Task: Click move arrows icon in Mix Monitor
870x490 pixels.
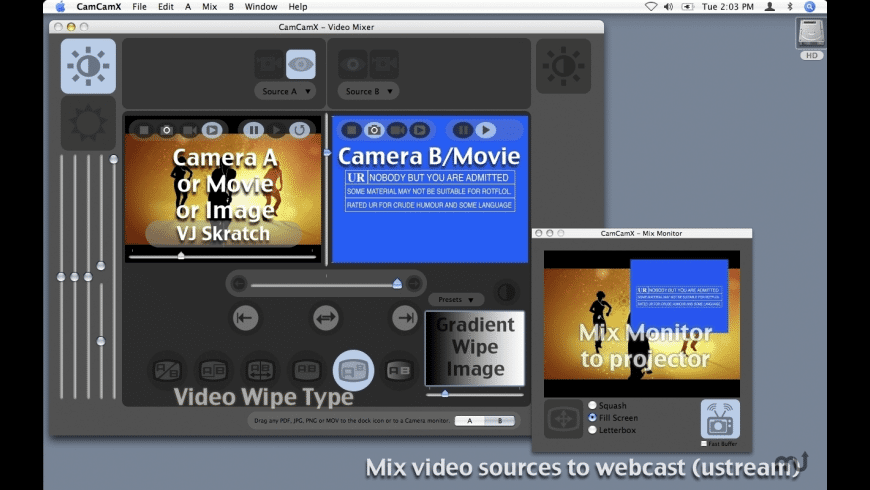Action: (x=563, y=419)
